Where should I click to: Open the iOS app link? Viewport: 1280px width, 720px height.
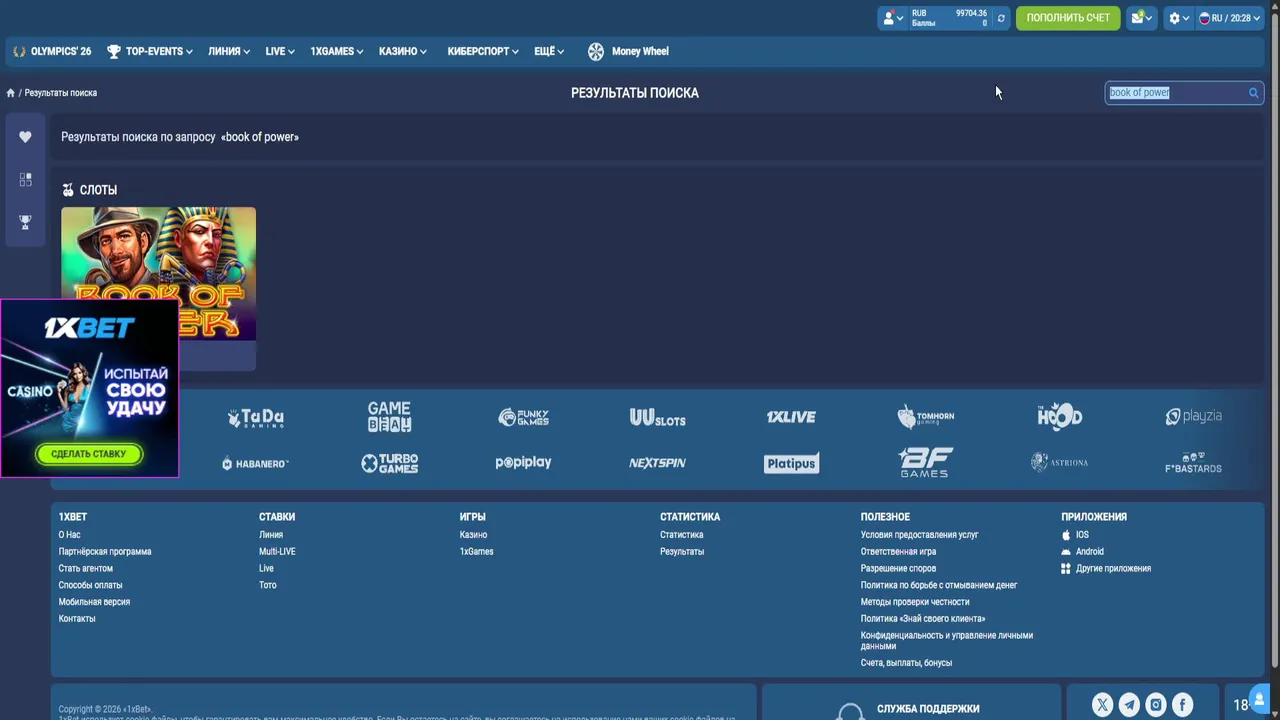click(x=1076, y=535)
